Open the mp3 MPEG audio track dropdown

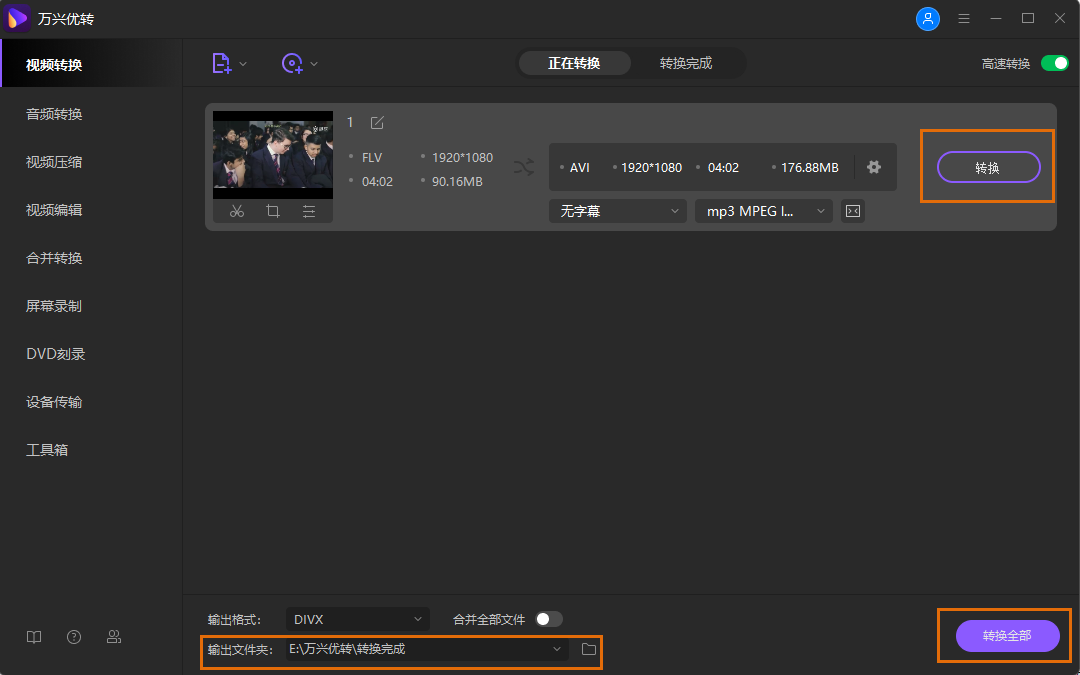pyautogui.click(x=764, y=211)
